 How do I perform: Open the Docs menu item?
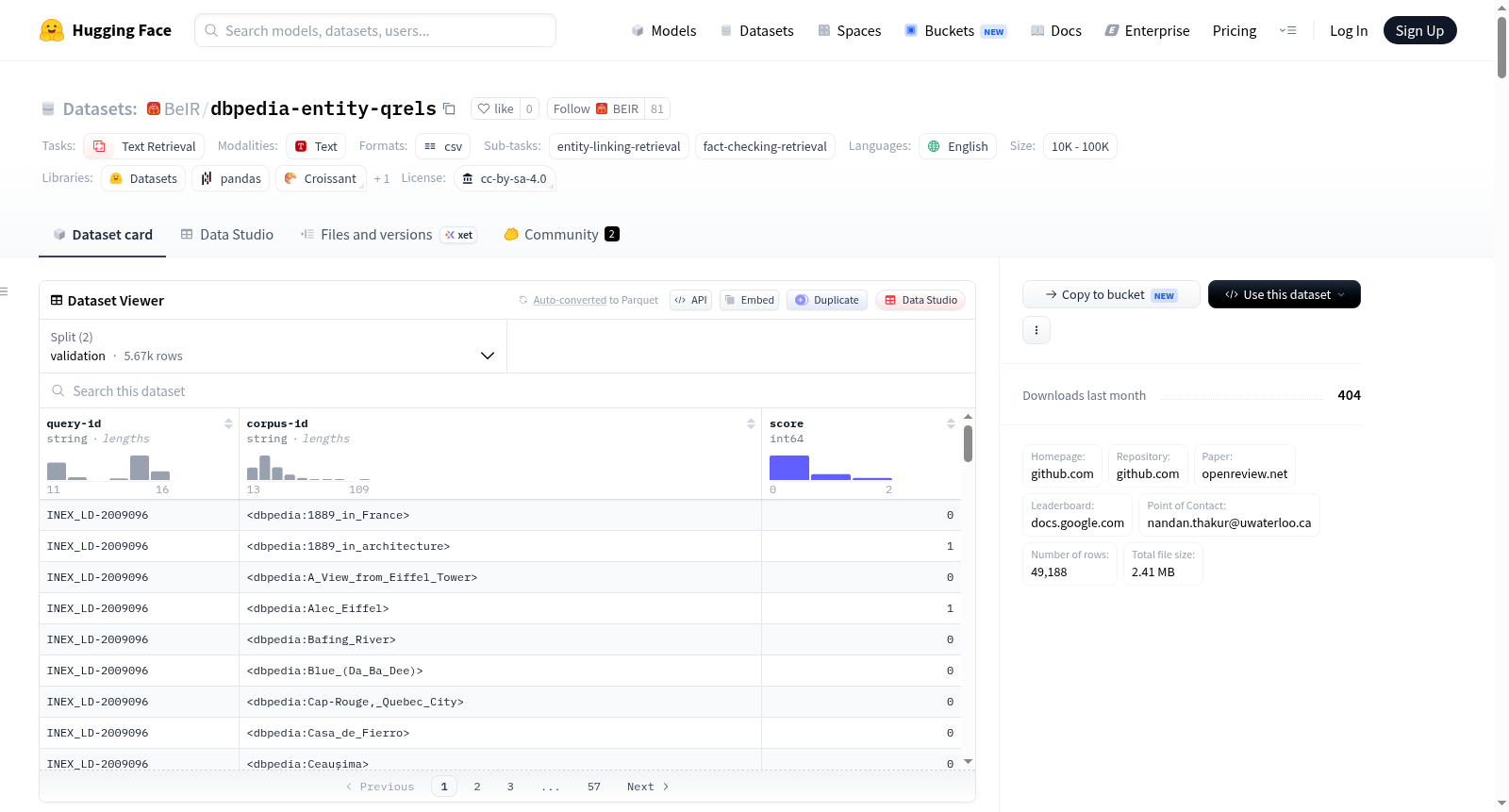[x=1056, y=30]
